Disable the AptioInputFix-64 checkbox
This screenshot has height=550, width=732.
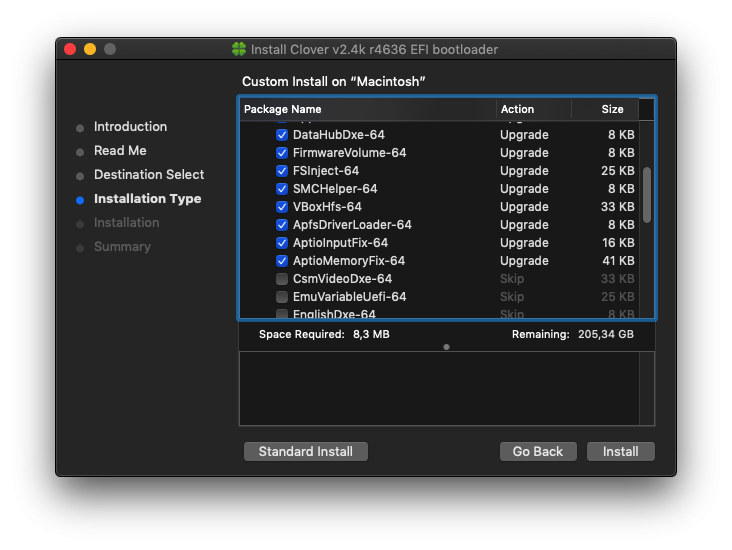click(282, 243)
